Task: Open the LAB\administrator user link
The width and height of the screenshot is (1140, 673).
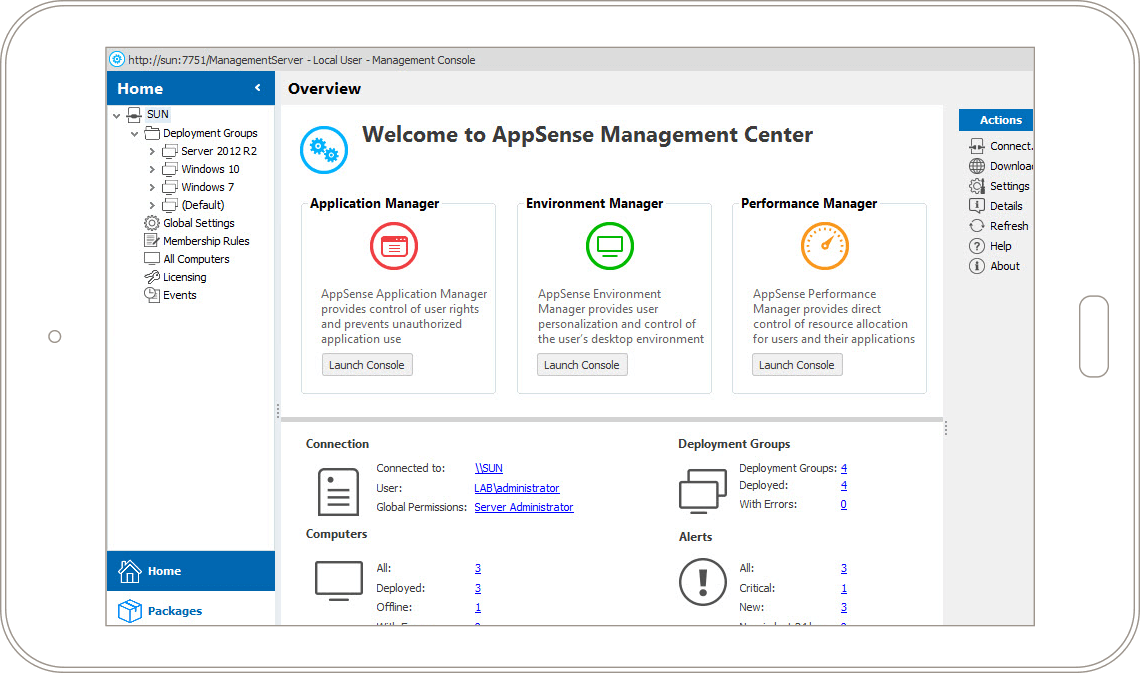Action: tap(517, 488)
